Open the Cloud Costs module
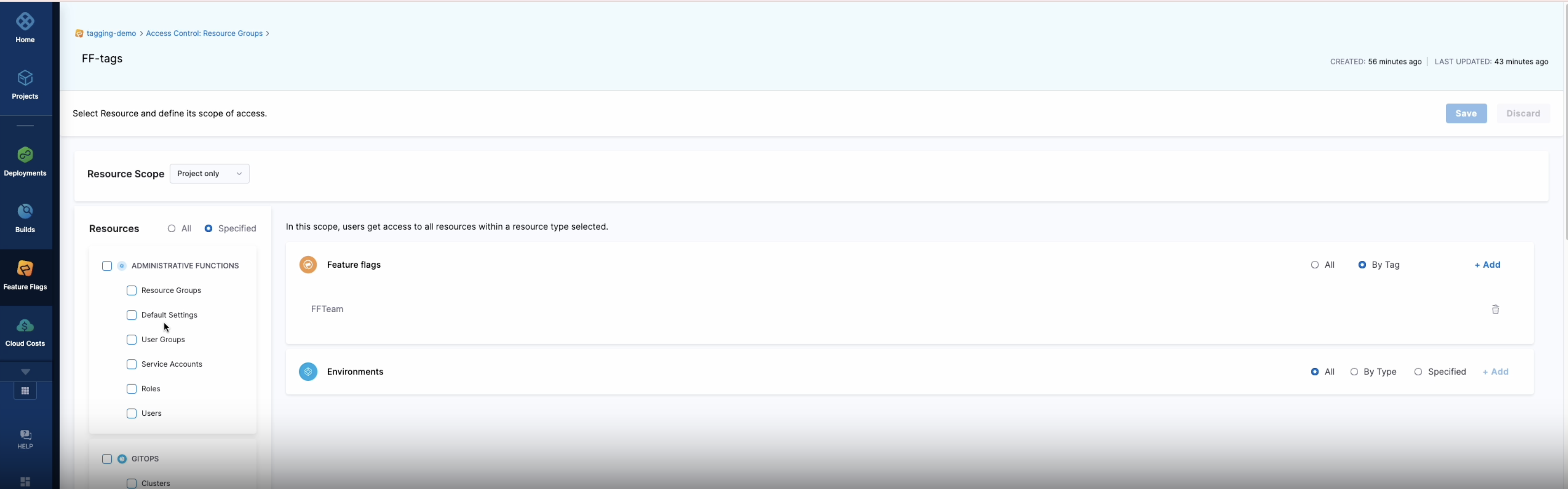 (x=25, y=331)
